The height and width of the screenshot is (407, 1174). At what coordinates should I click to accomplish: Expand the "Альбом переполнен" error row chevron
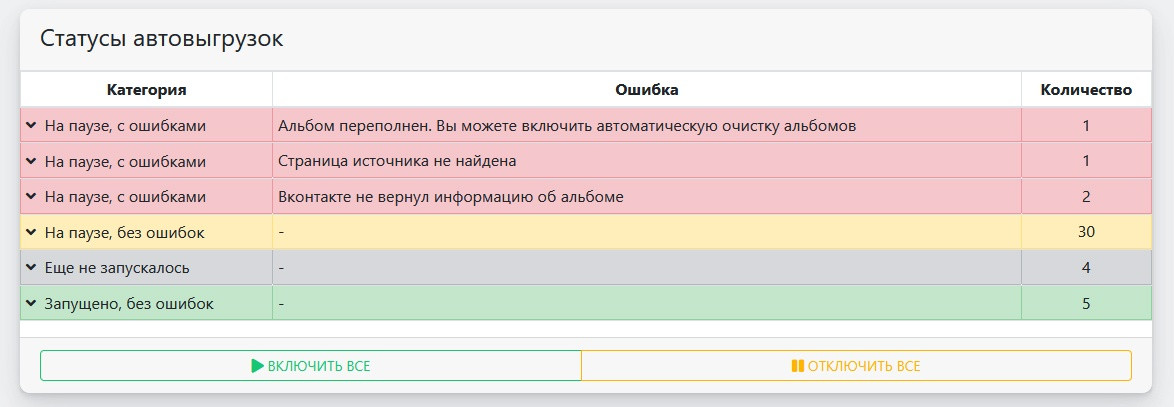coord(31,126)
